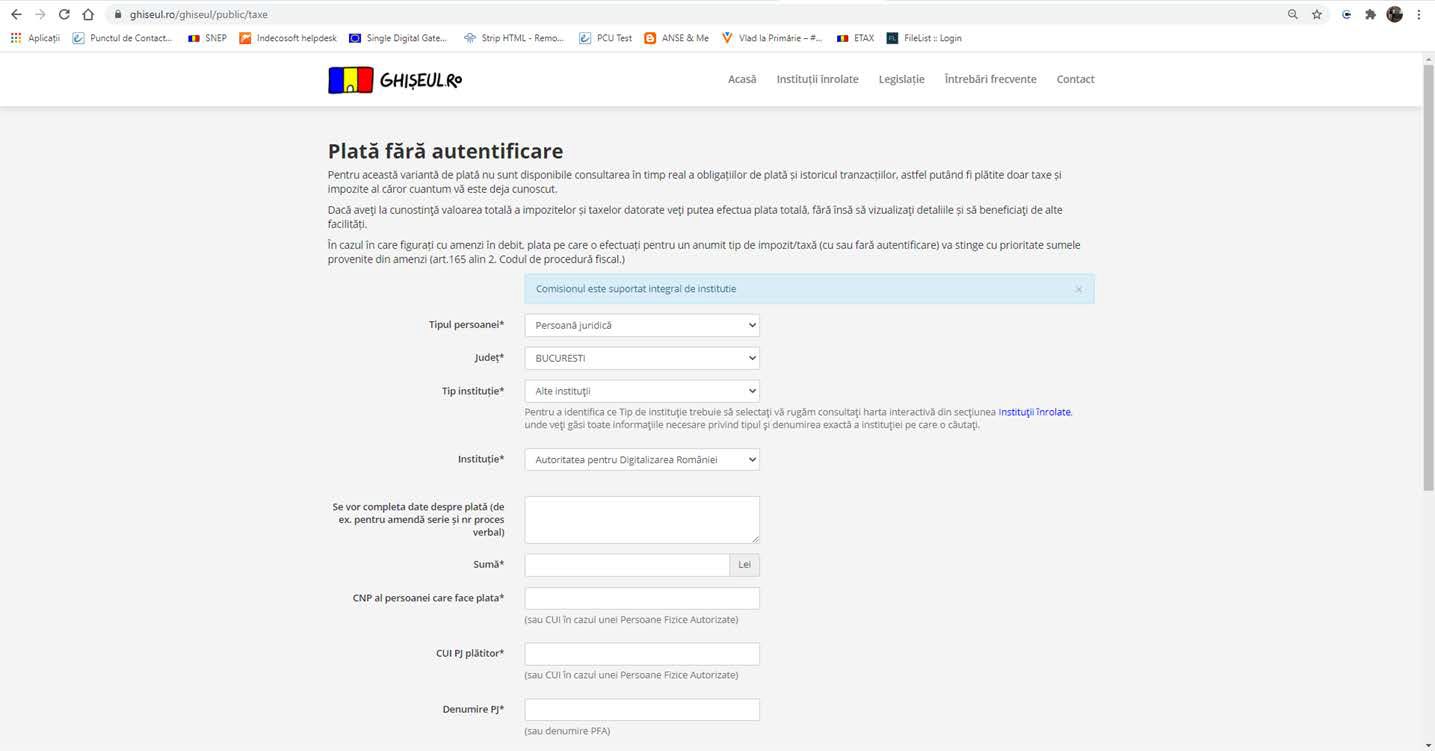
Task: Expand the Tipul persoanei dropdown
Action: [x=641, y=325]
